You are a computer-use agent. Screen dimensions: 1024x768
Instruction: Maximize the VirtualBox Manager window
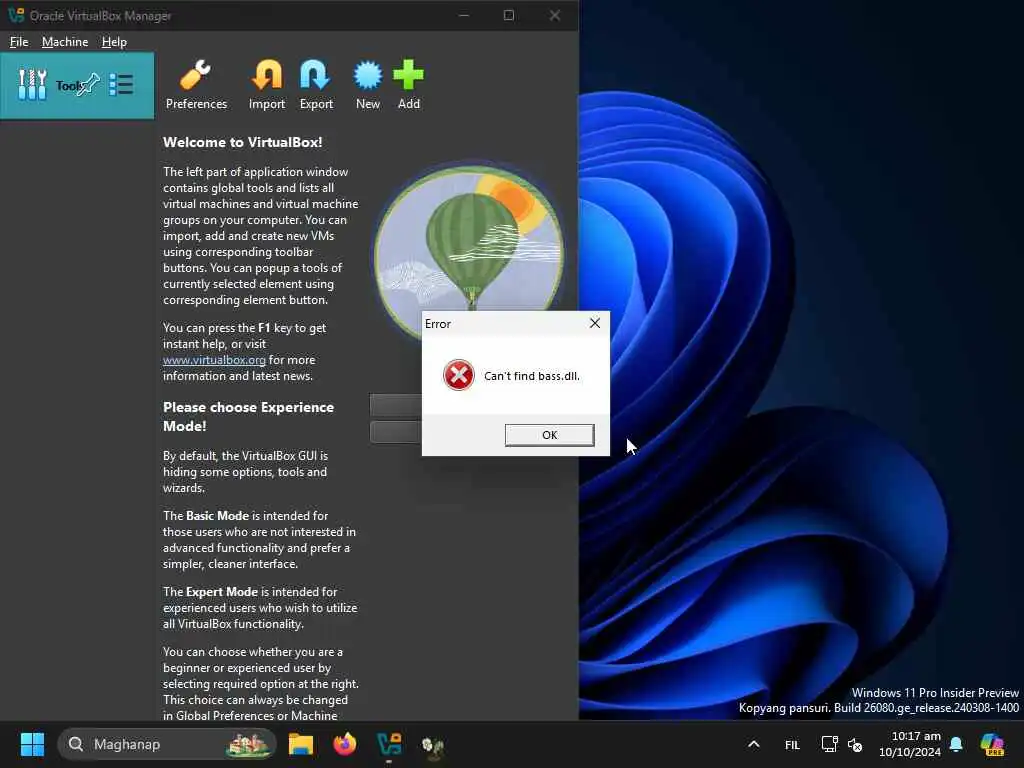(509, 15)
